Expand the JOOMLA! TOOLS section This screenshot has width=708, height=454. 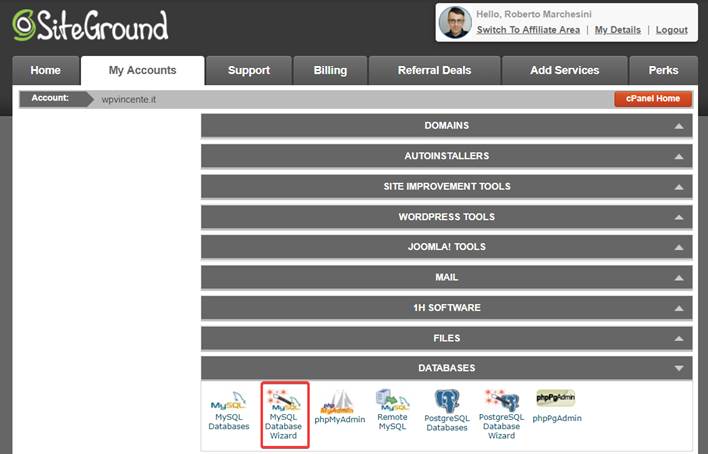pyautogui.click(x=447, y=247)
